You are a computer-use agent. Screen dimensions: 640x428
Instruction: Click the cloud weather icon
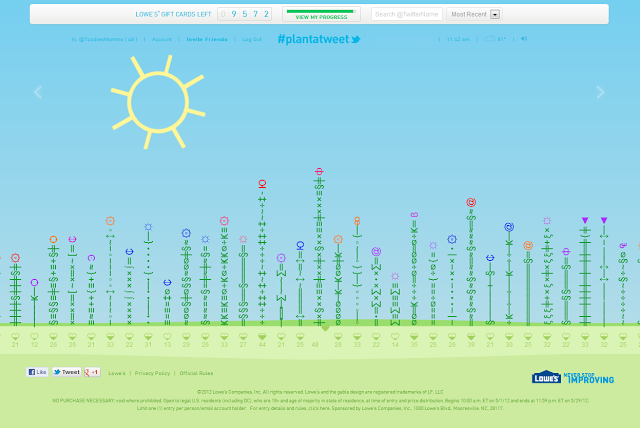pyautogui.click(x=489, y=39)
